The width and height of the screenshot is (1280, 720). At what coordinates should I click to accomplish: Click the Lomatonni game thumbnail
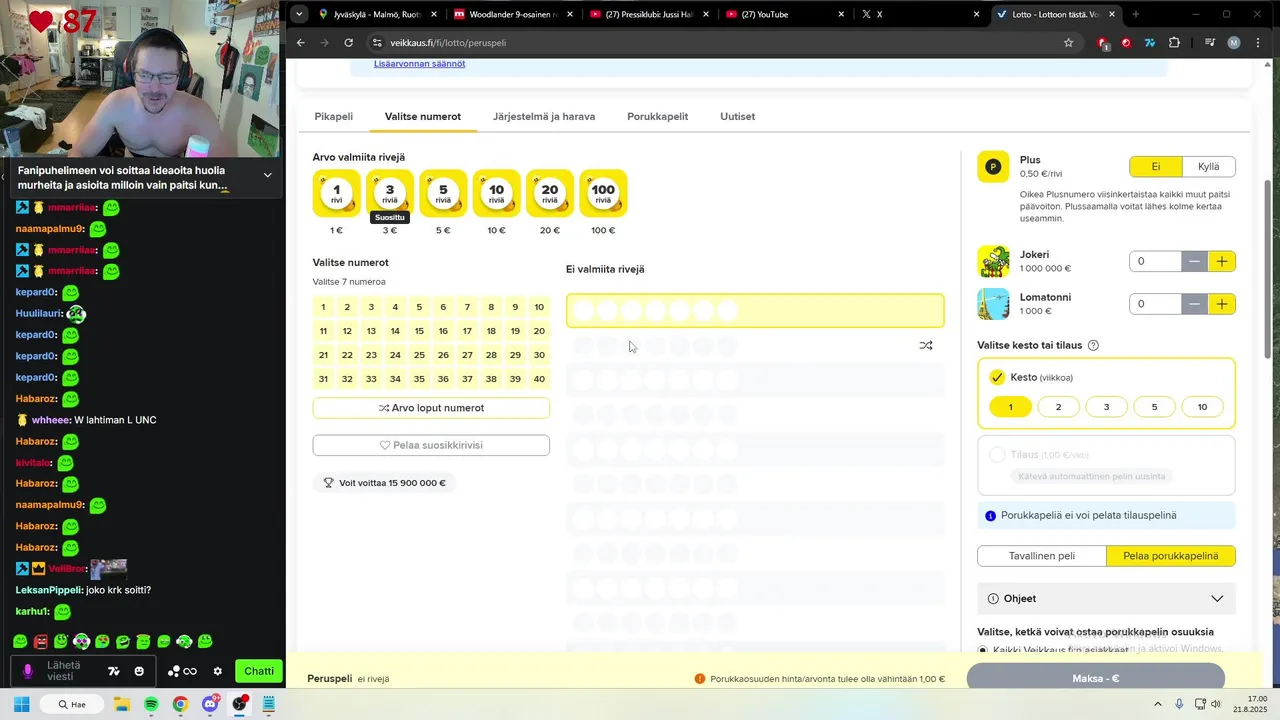(993, 304)
